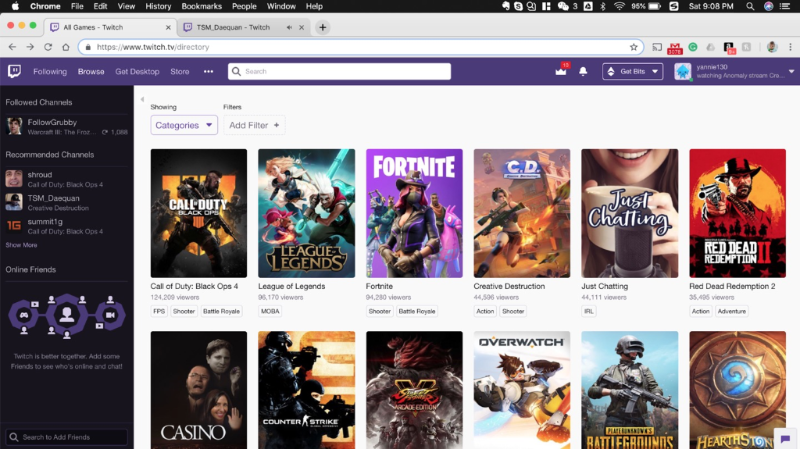Open Call of Duty: Black Ops 4 cover
Screen dimensions: 800x449
tap(198, 213)
